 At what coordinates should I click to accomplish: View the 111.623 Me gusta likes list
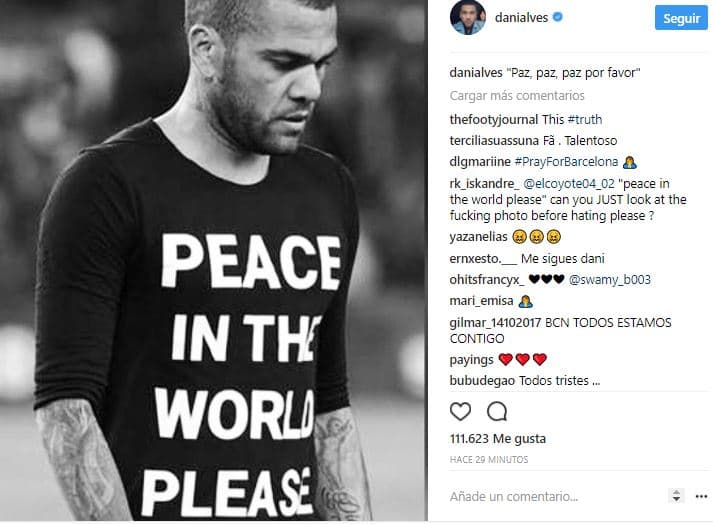point(498,438)
